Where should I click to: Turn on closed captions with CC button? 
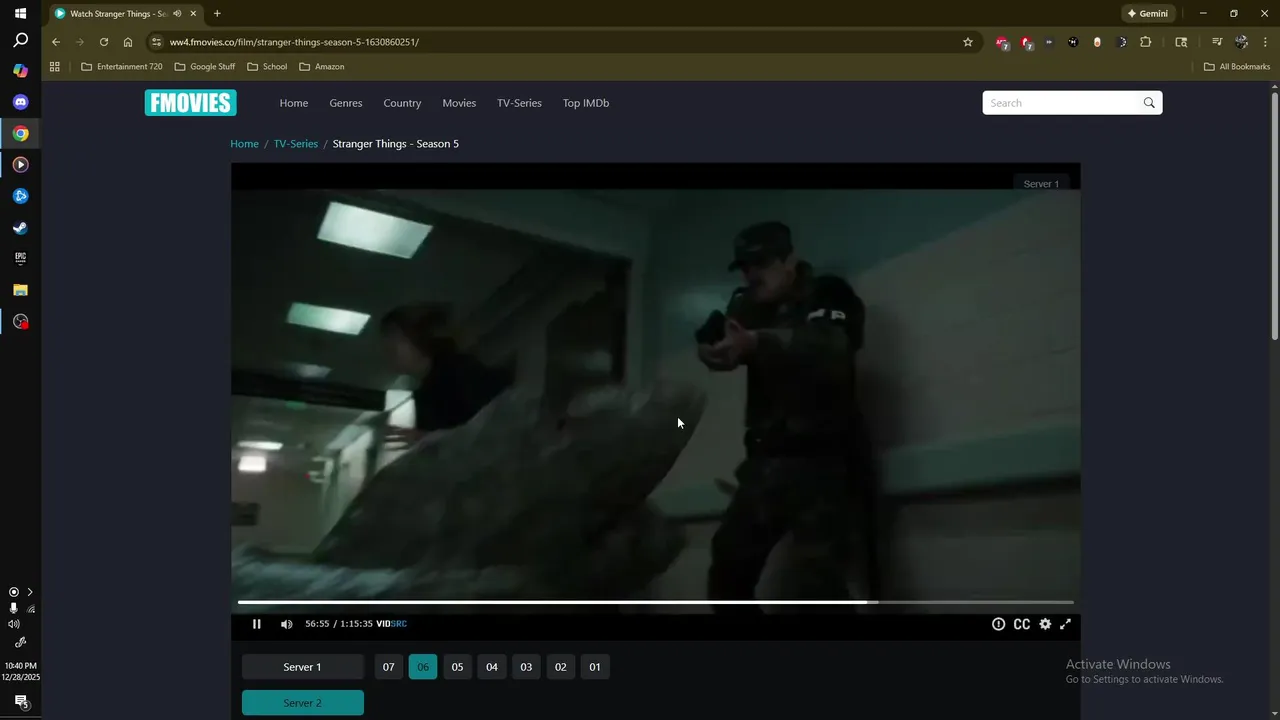click(1021, 624)
